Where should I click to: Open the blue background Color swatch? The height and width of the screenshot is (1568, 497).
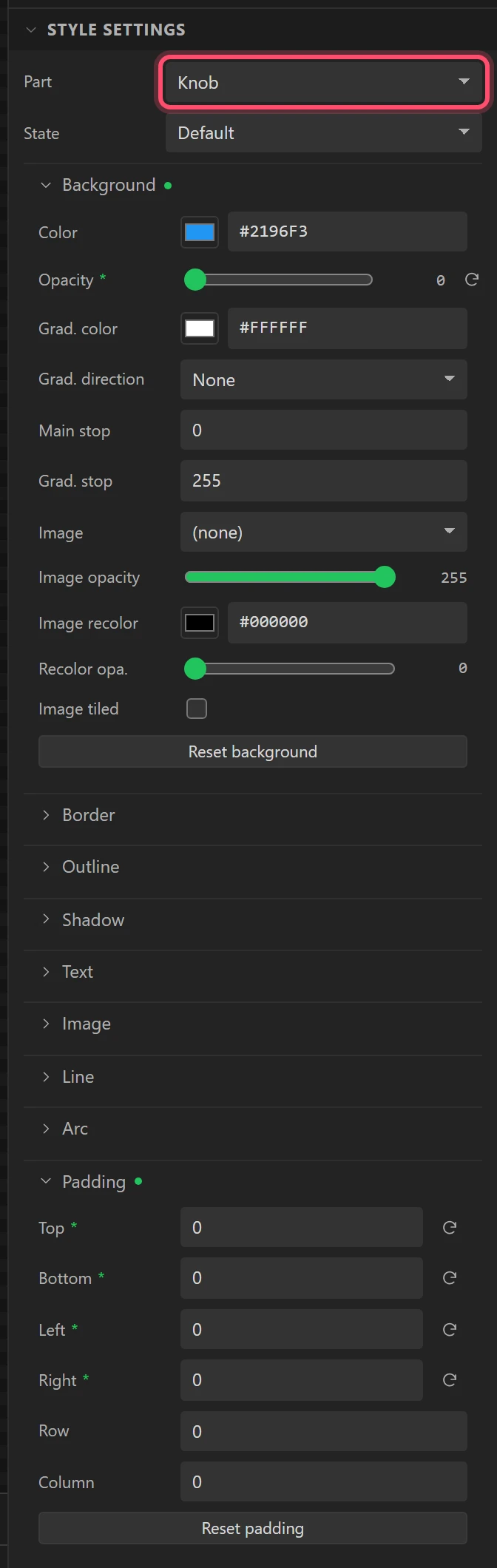(200, 232)
